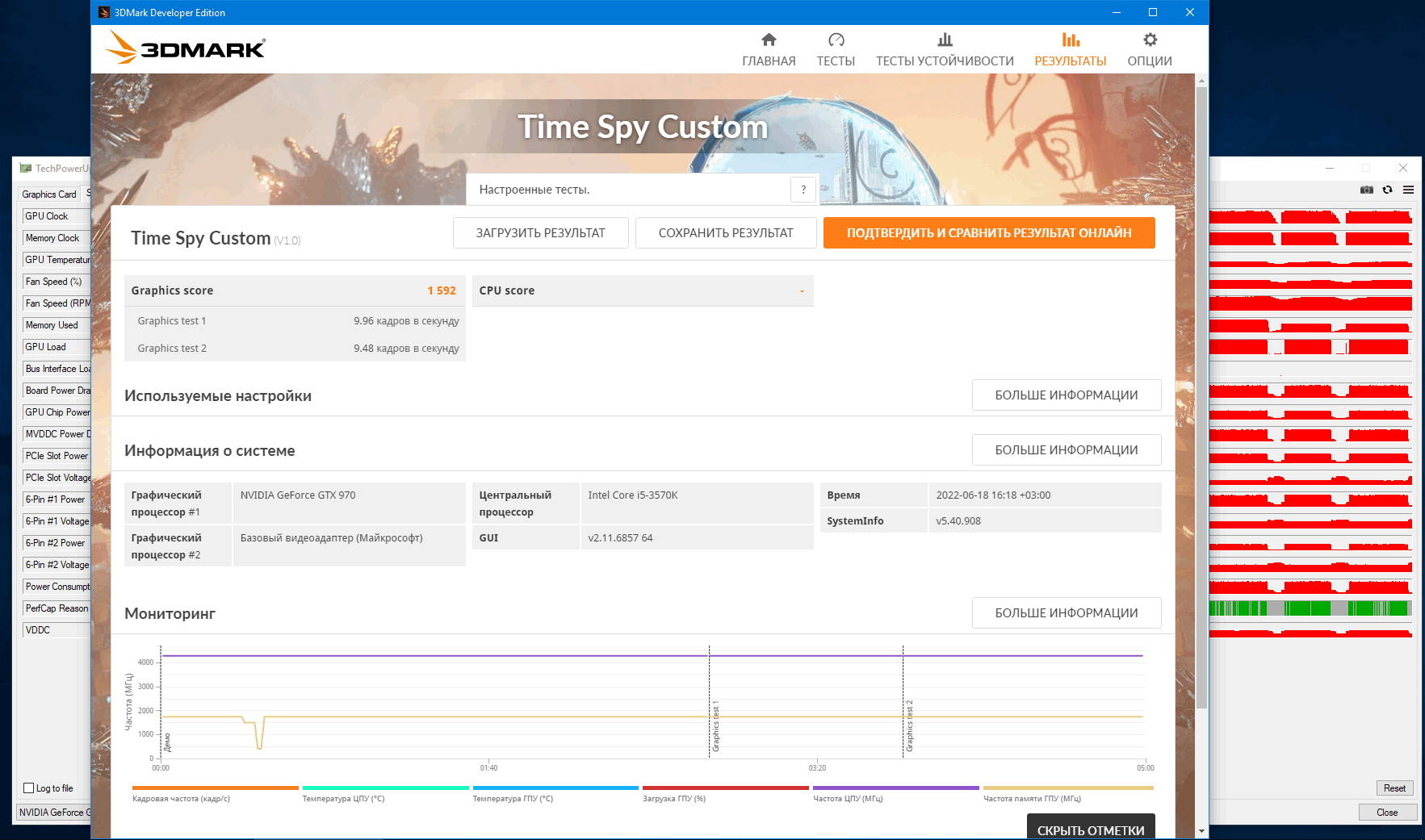Open ТЕСТЫ УСТОЙЧИВОСТИ bar chart icon

pyautogui.click(x=945, y=40)
